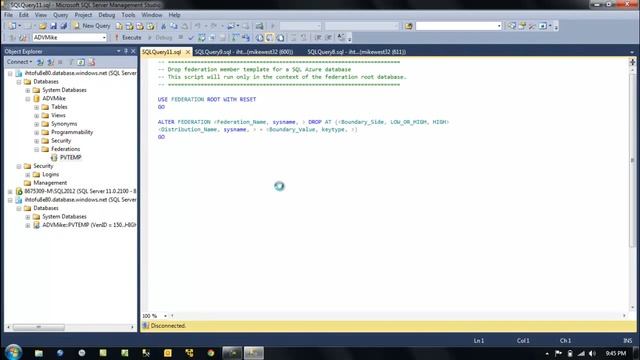640x360 pixels.
Task: Switch to the SQLQuery8.sql tab
Action: [x=356, y=52]
